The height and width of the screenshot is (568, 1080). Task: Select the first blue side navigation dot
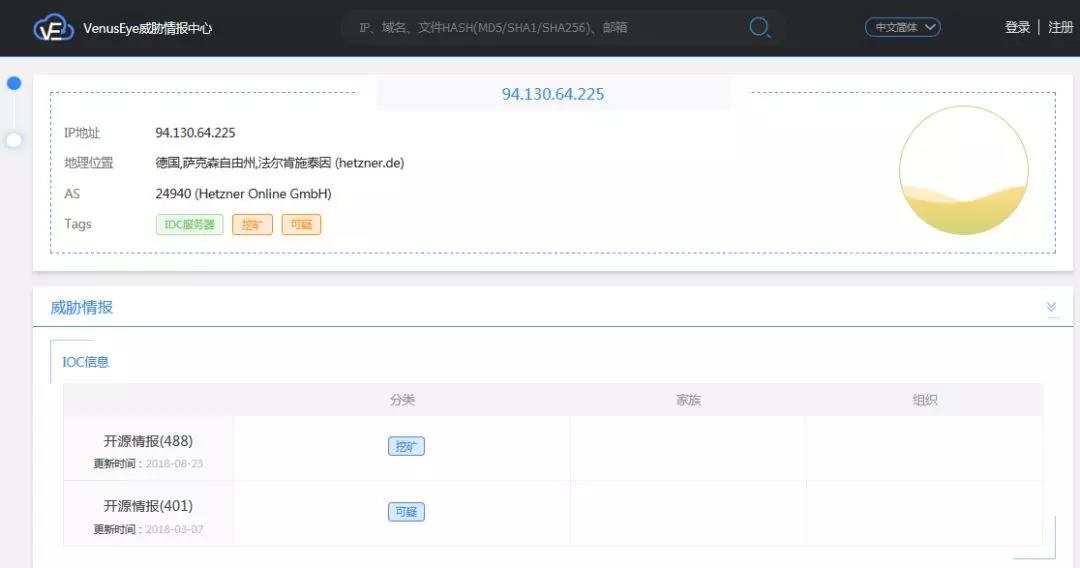[14, 83]
